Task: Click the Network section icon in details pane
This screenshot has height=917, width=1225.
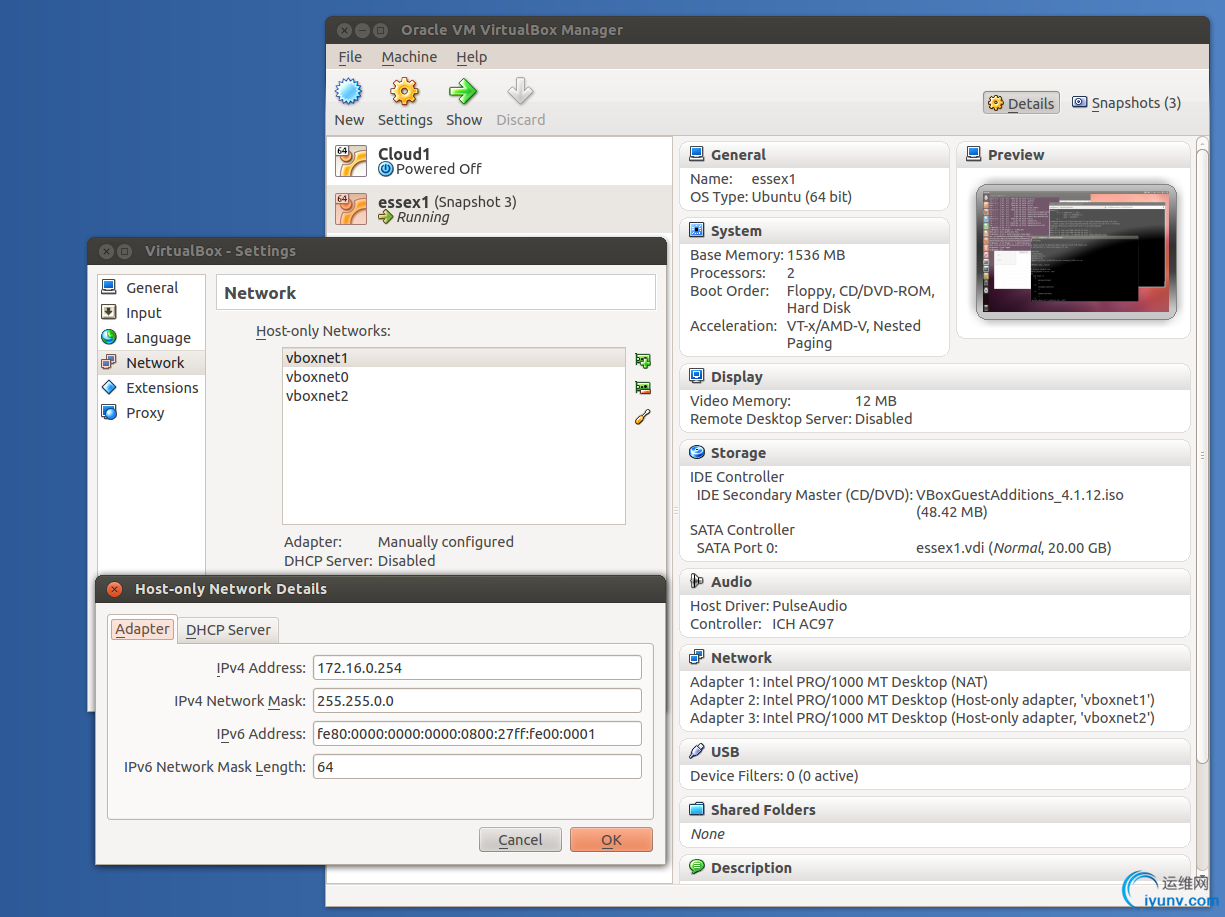Action: pos(697,658)
